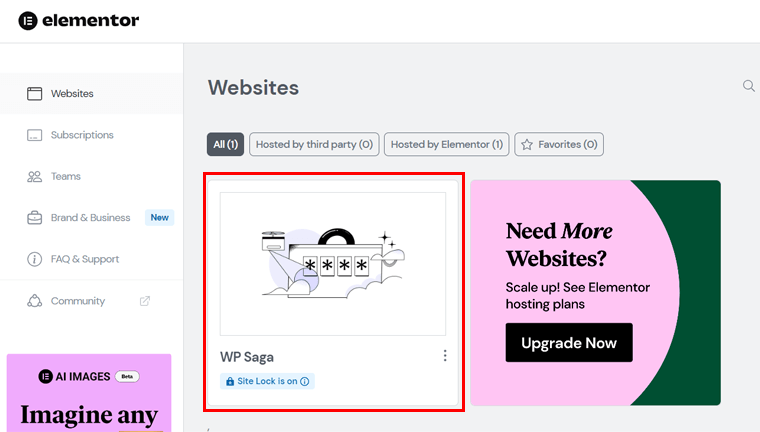The height and width of the screenshot is (432, 760).
Task: Filter by Hosted by third party (0)
Action: [314, 144]
